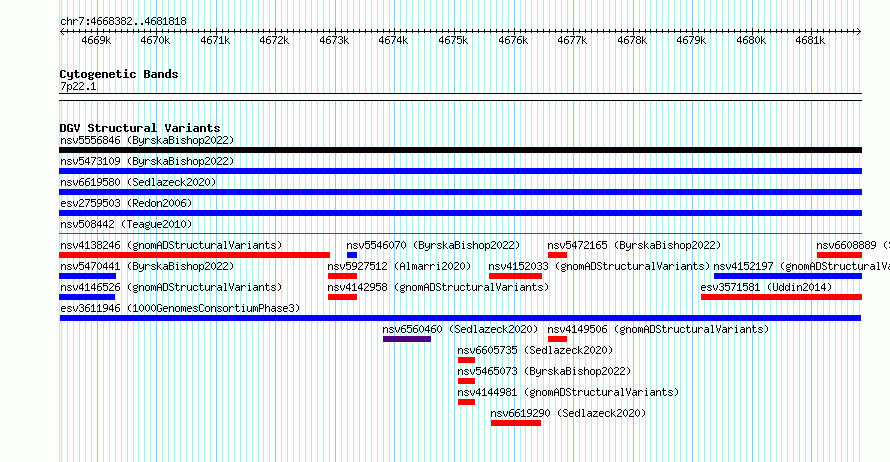Select the red nsv4149506 variant bar
Image resolution: width=890 pixels, height=462 pixels.
[557, 339]
